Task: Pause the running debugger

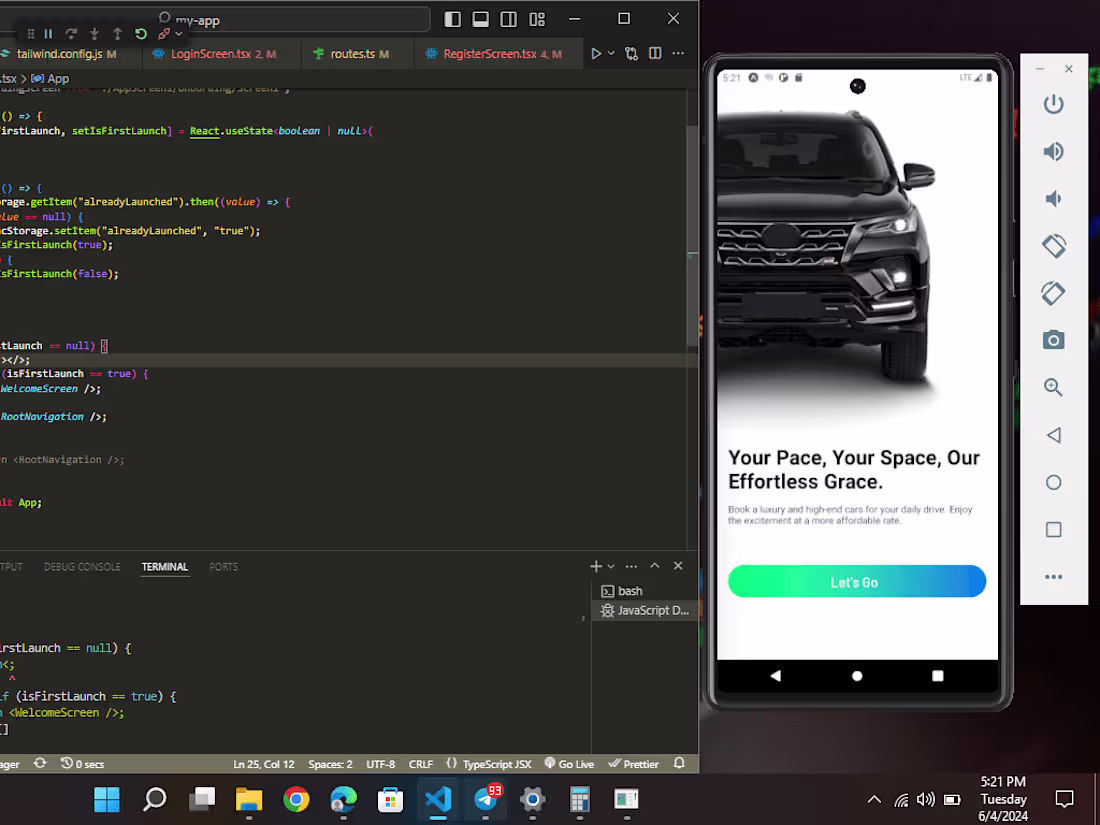Action: (x=47, y=33)
